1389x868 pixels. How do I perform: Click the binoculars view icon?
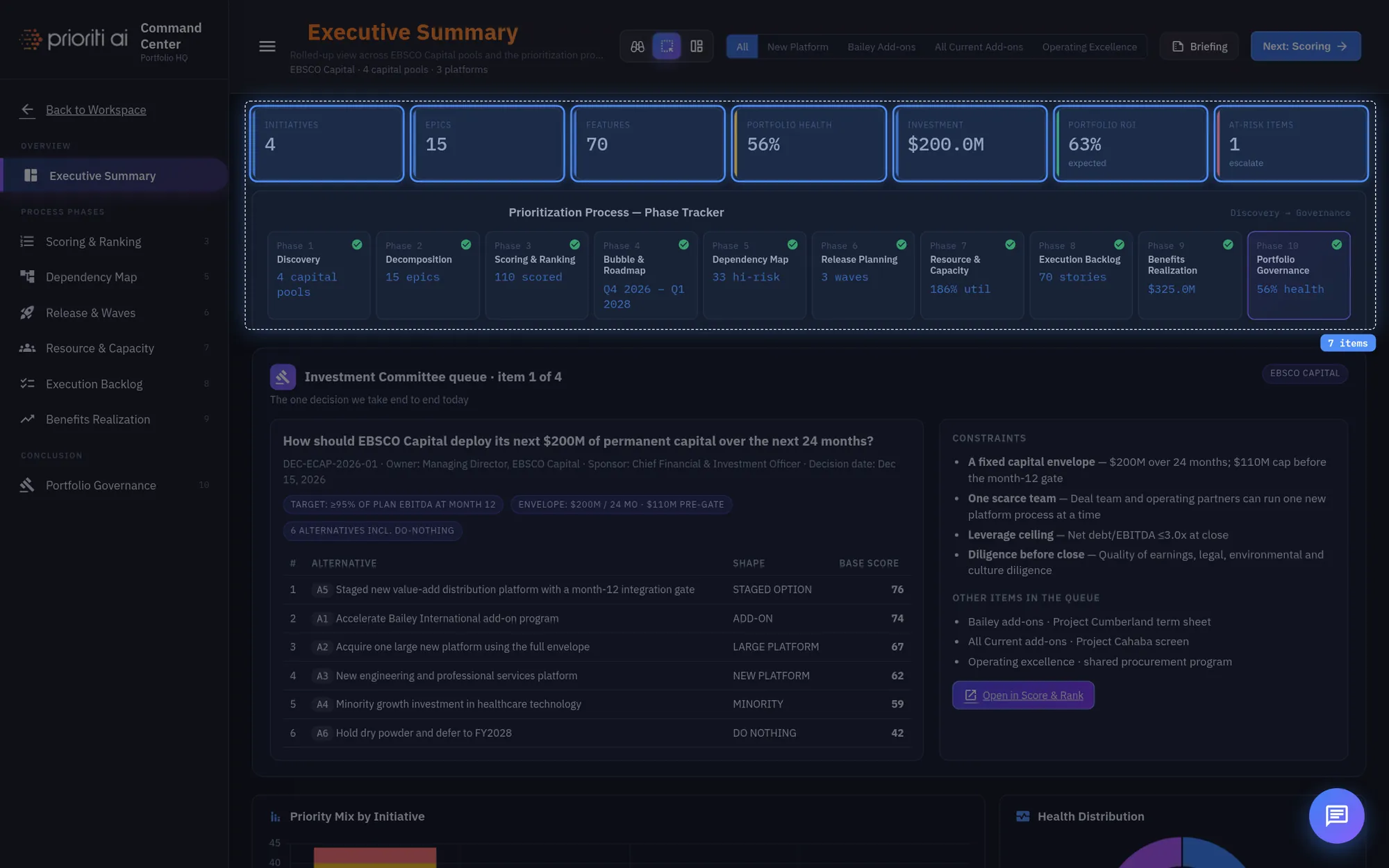(638, 47)
